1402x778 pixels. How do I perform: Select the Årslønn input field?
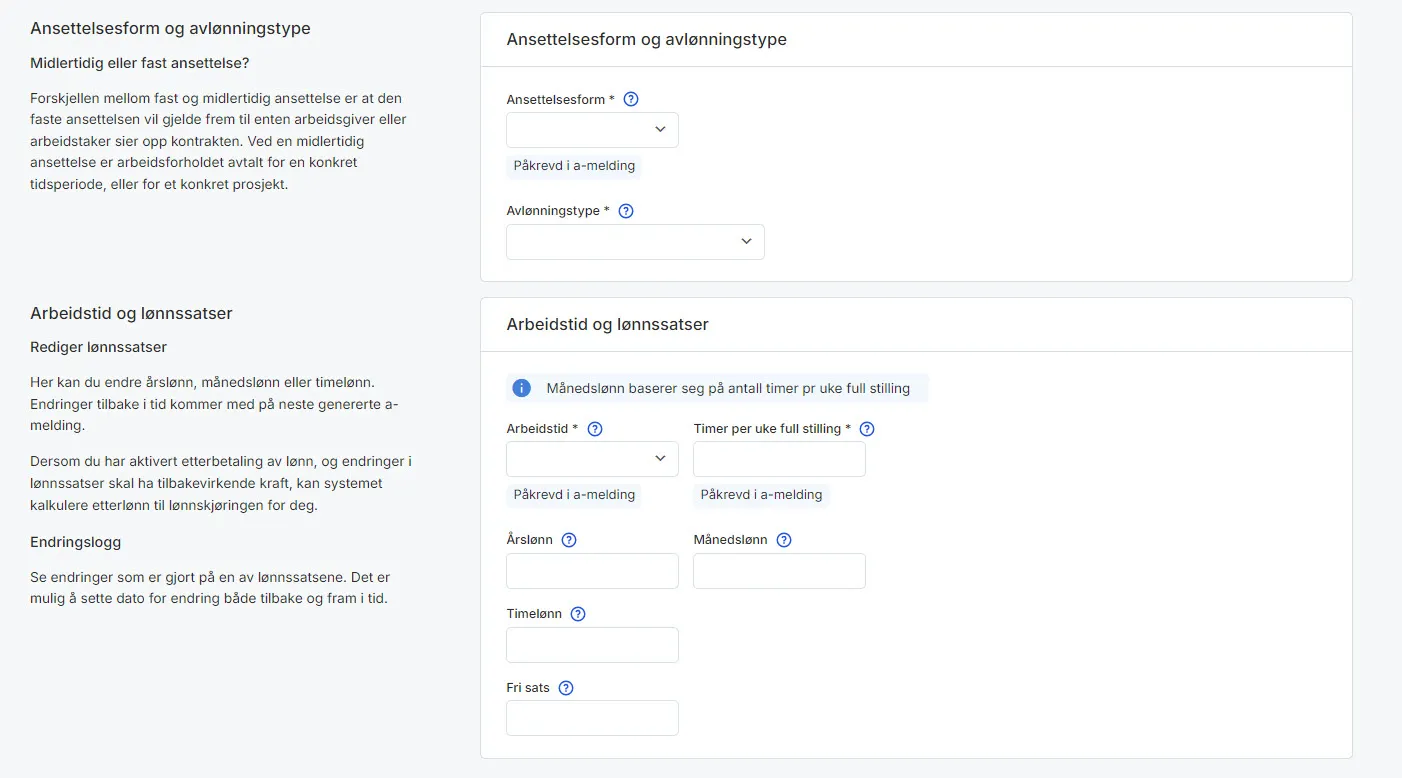591,570
